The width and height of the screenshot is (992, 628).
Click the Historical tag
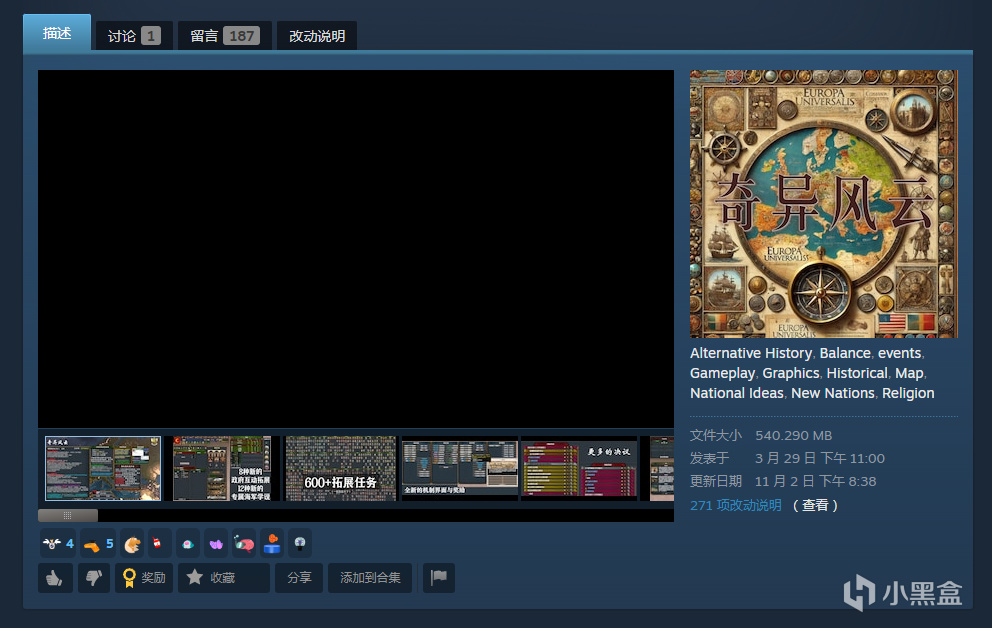(x=857, y=373)
